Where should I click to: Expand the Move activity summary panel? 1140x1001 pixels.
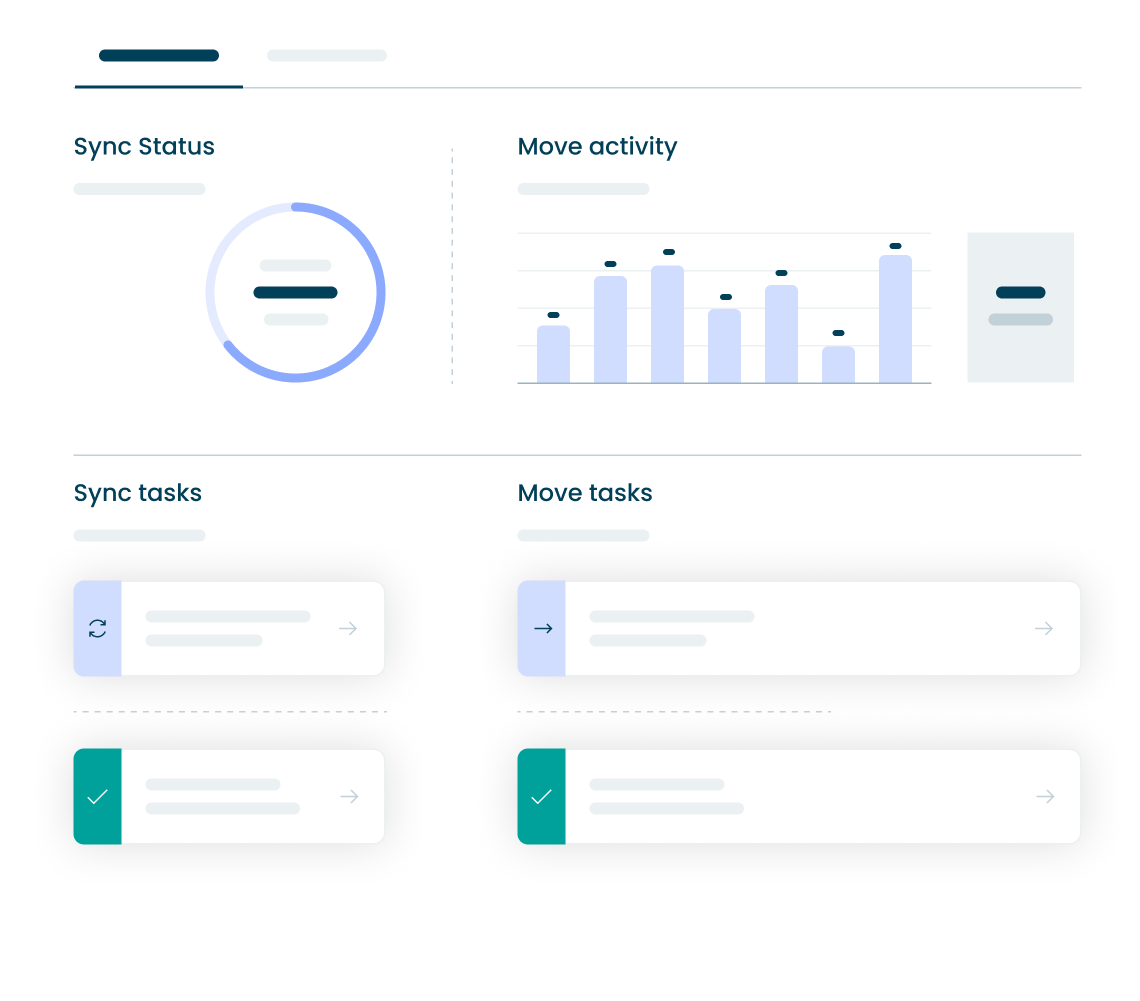[1020, 307]
